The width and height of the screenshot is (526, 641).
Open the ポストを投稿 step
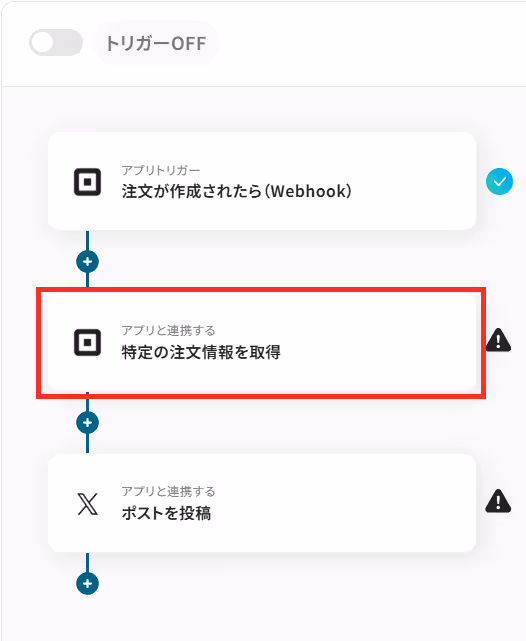point(262,503)
